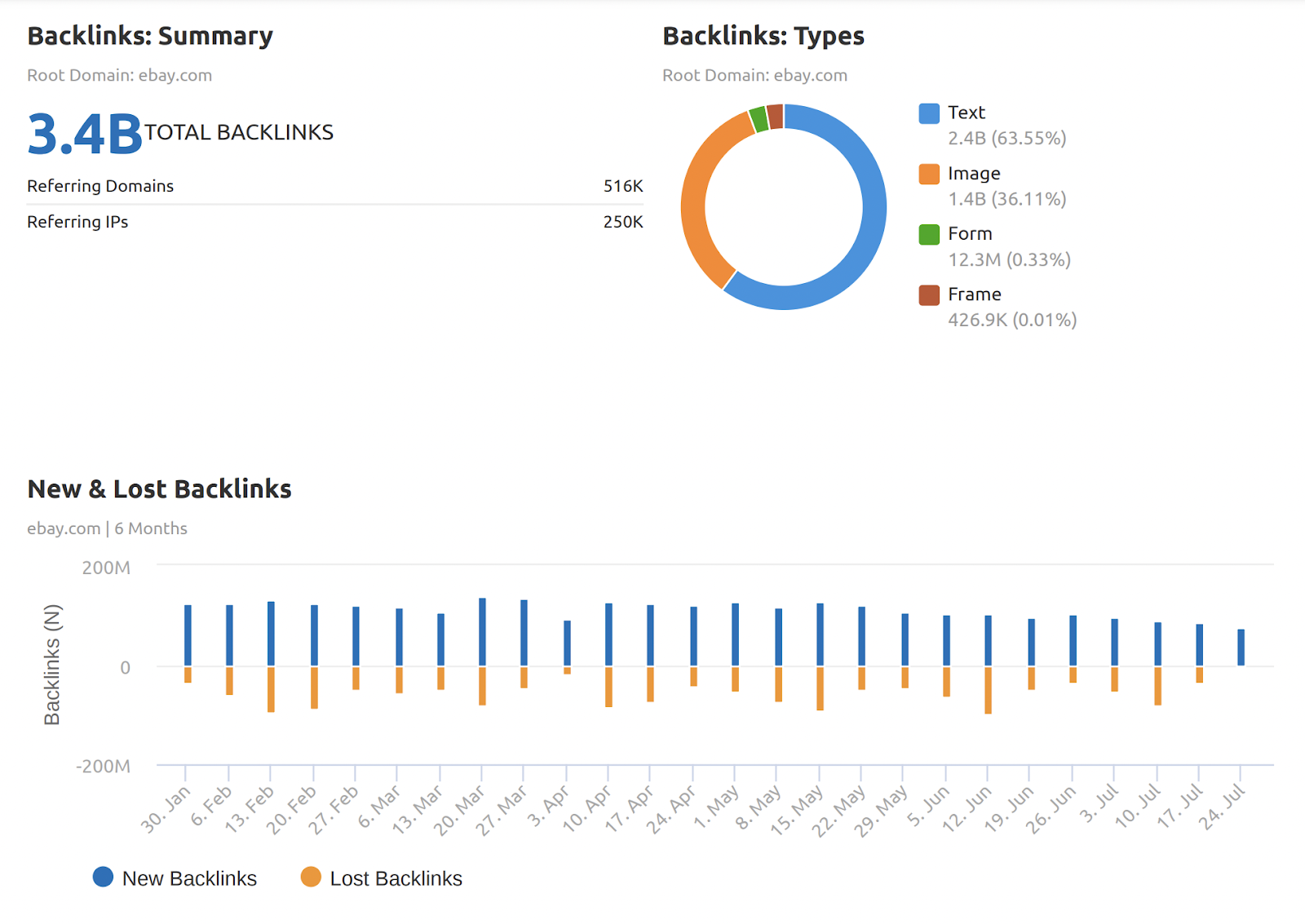Click the blue New Backlinks legend dot
This screenshot has width=1305, height=924.
103,877
